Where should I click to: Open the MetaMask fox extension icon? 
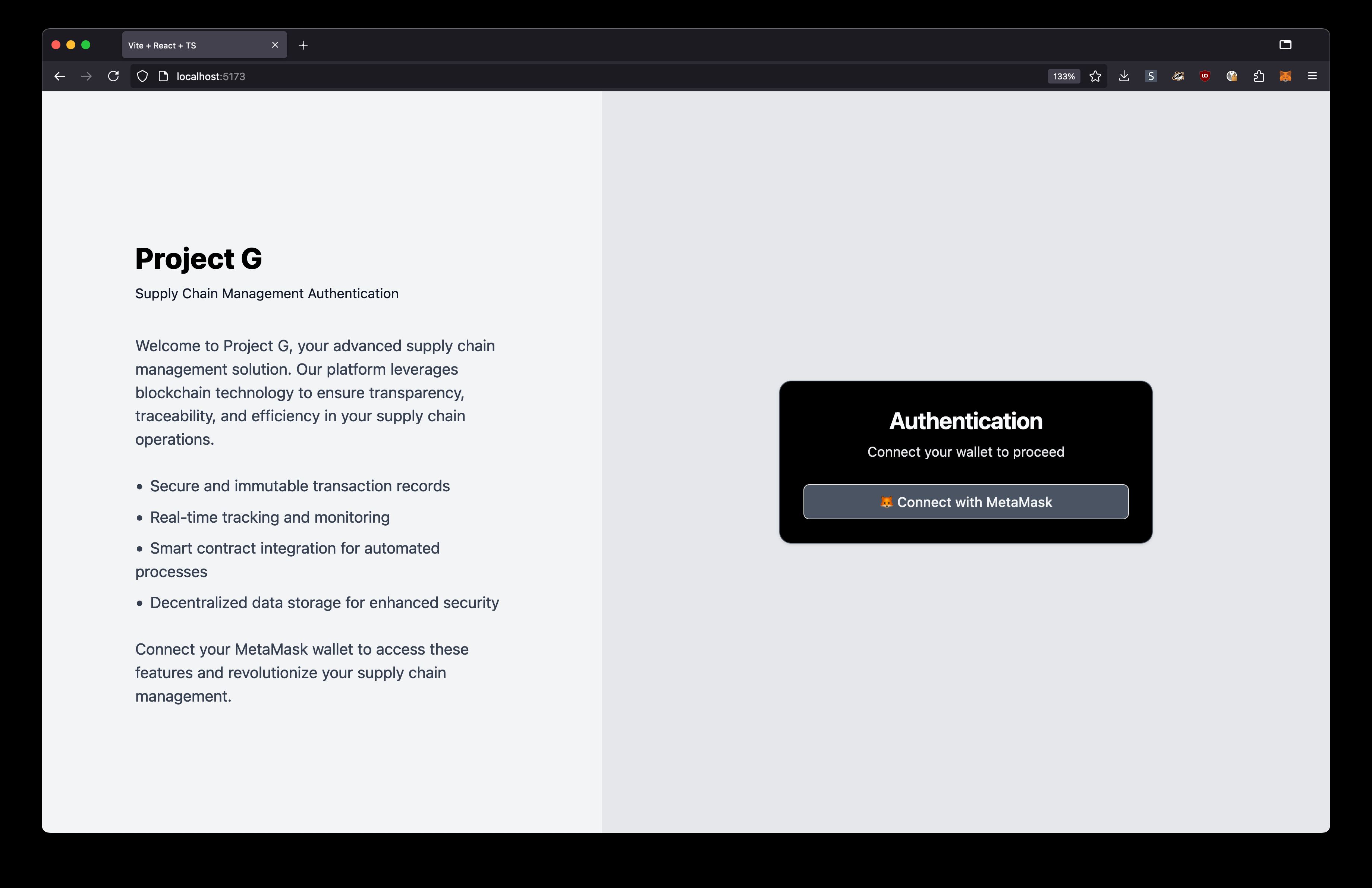tap(1286, 77)
